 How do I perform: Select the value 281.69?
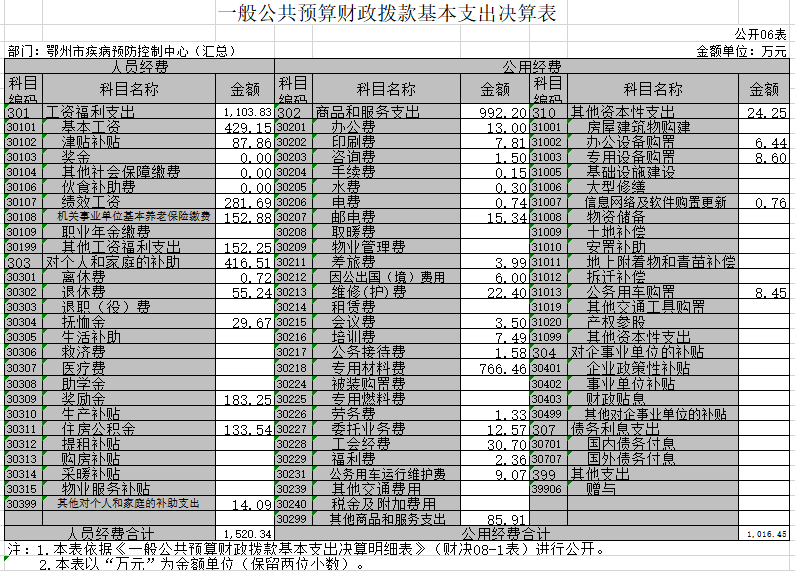[x=245, y=202]
